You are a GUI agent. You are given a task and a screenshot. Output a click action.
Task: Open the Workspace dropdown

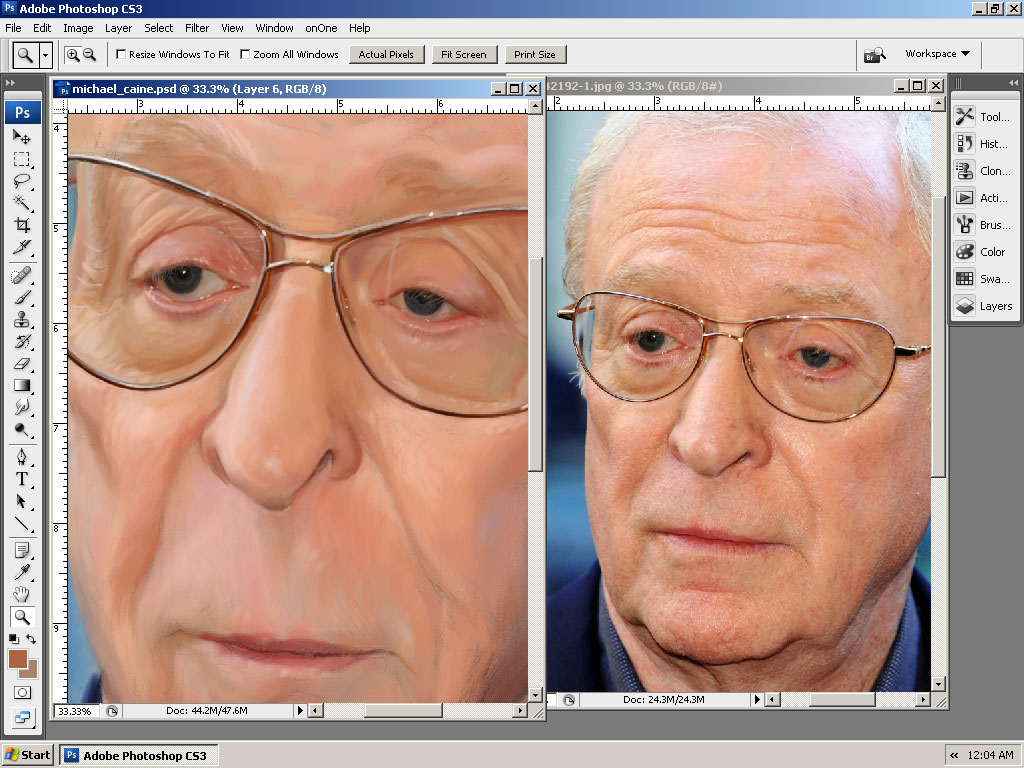[x=937, y=54]
